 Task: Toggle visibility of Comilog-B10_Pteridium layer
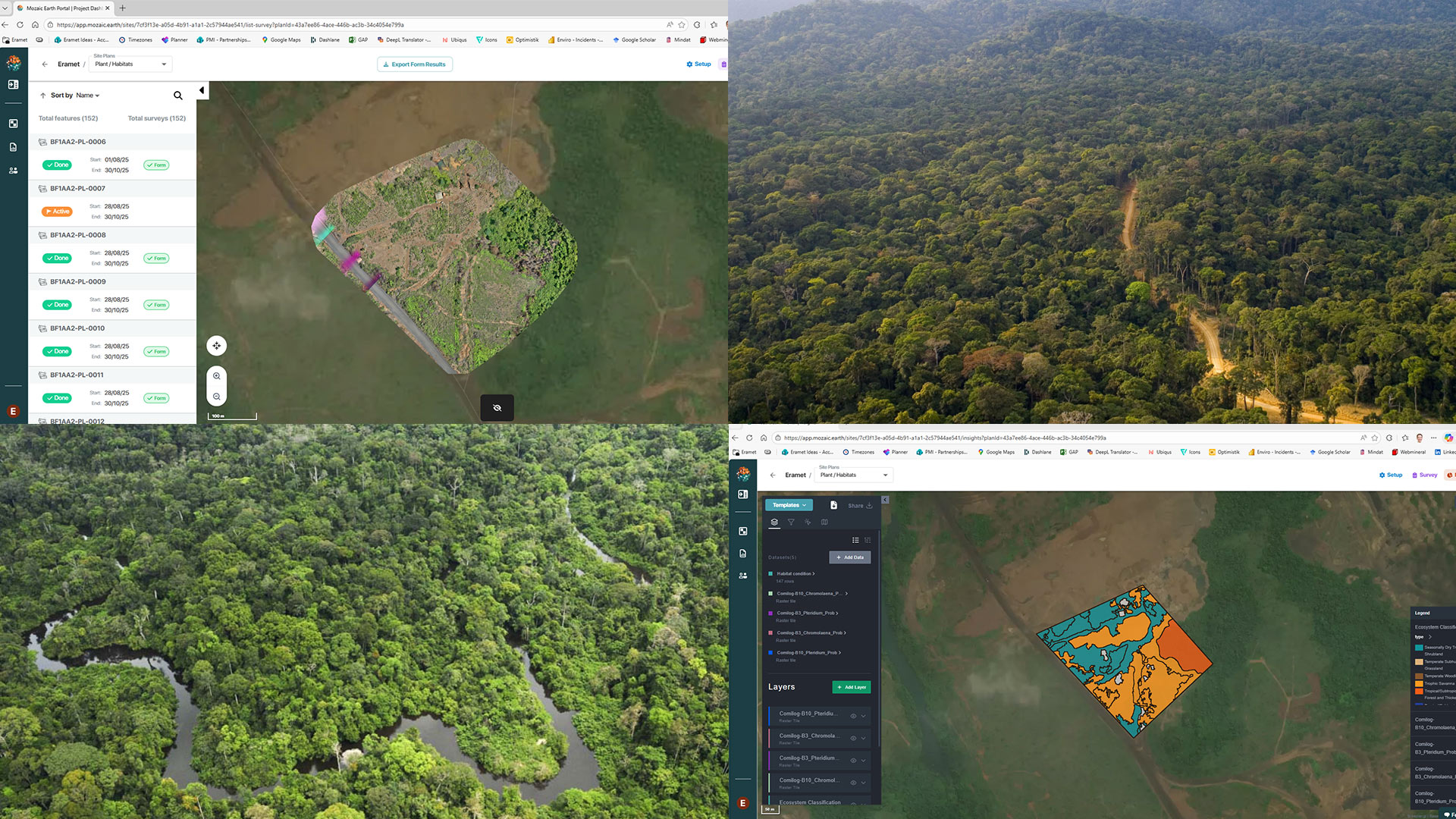point(853,716)
